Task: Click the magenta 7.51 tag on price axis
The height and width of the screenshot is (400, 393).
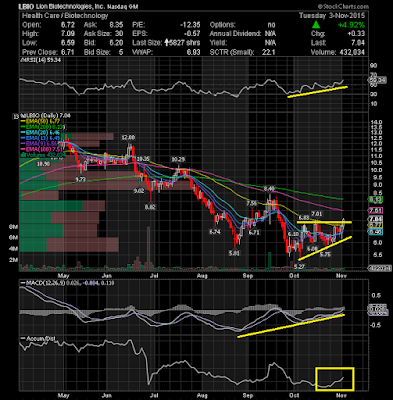Action: coord(376,211)
